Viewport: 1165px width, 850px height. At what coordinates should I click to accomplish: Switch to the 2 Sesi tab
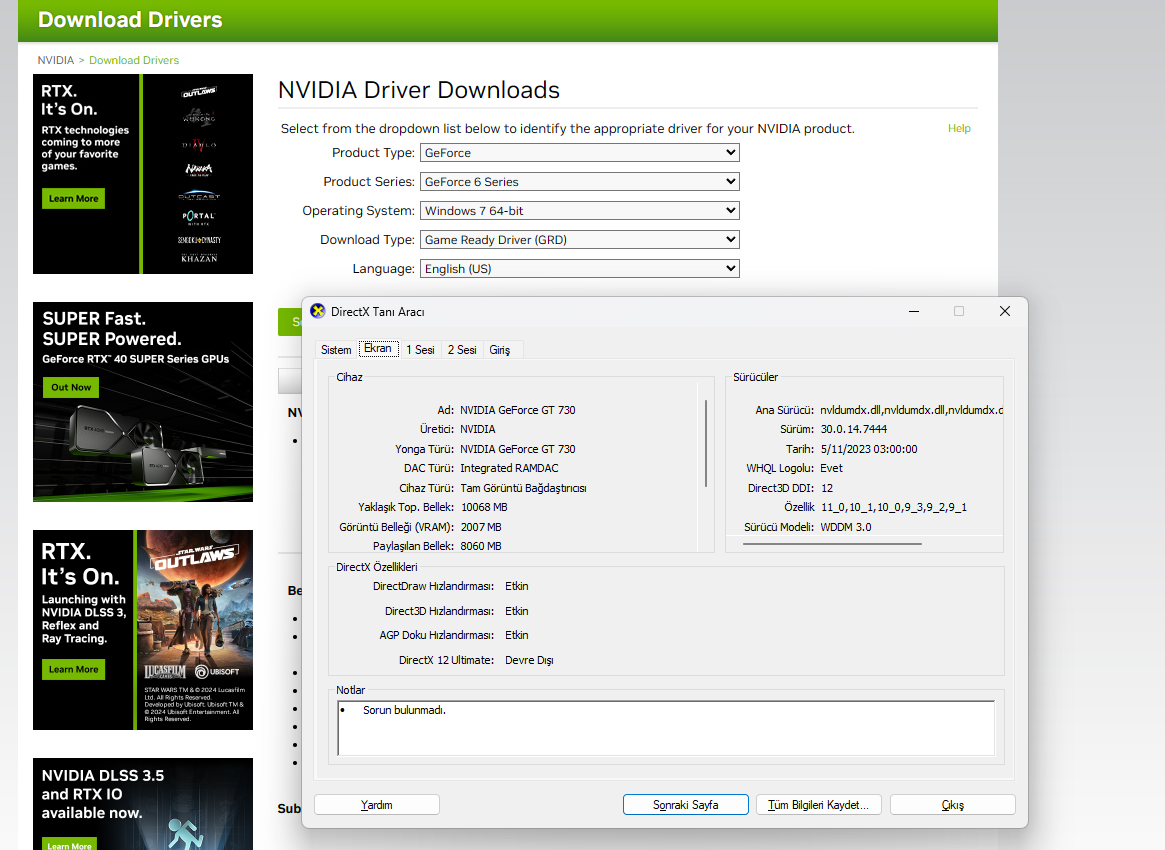pyautogui.click(x=462, y=350)
